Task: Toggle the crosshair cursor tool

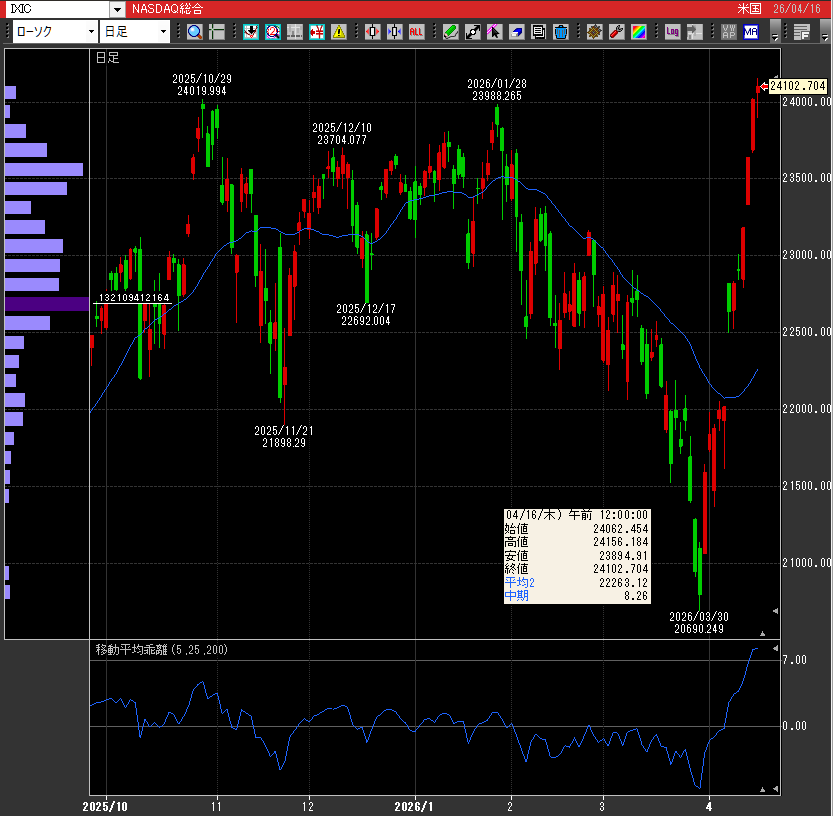Action: click(217, 32)
